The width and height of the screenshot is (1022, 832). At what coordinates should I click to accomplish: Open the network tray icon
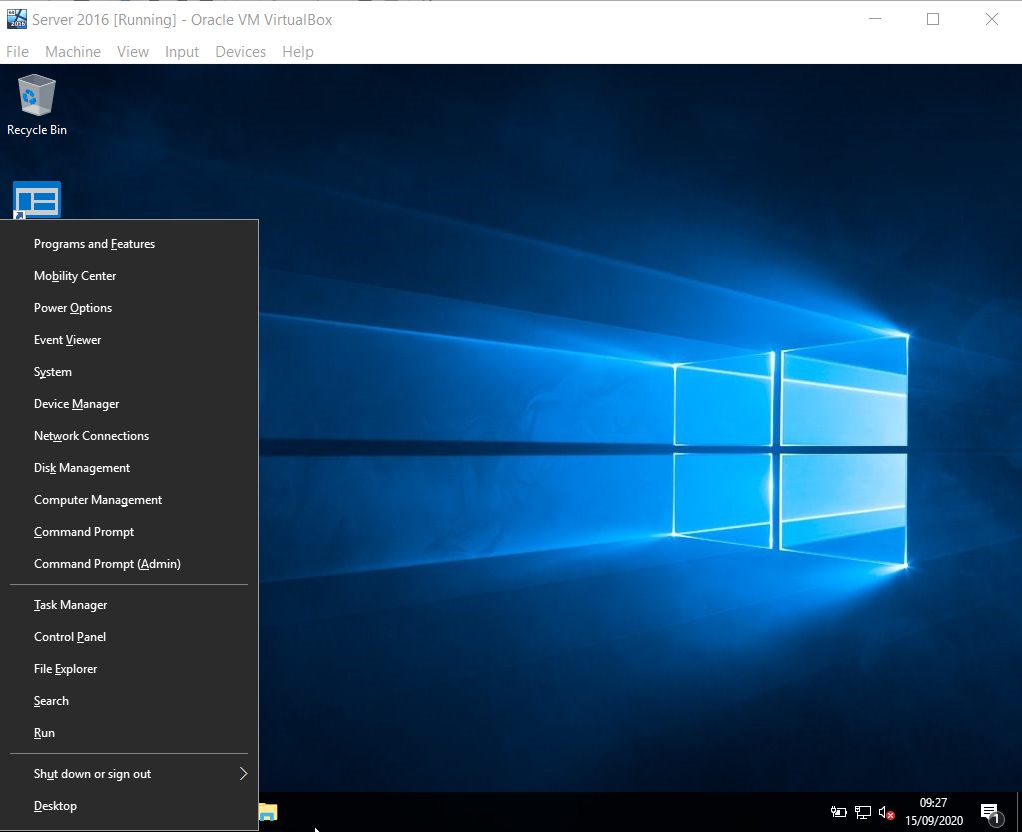coord(862,812)
